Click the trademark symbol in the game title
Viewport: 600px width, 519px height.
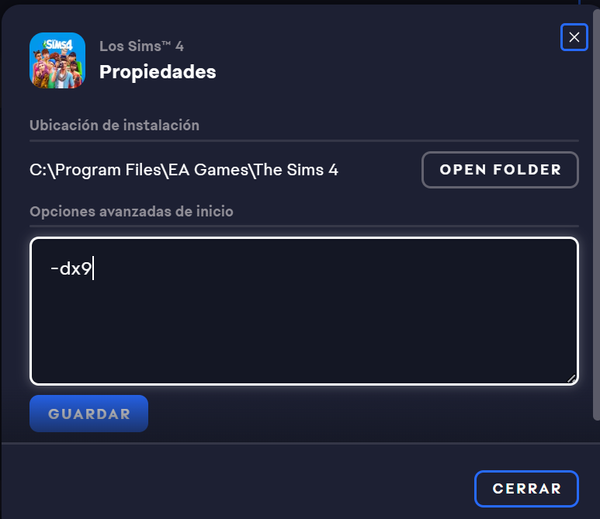click(166, 43)
